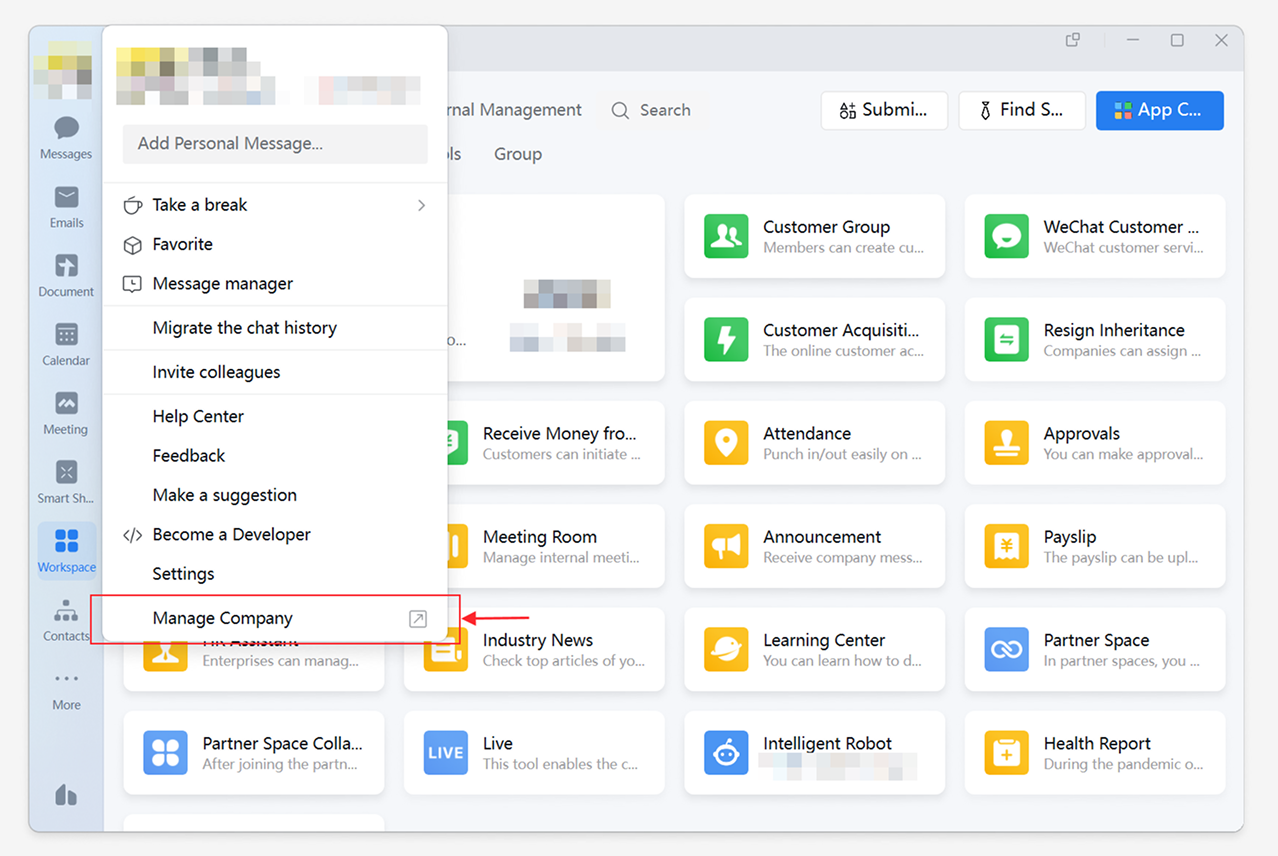Open Messages in the sidebar
This screenshot has width=1278, height=856.
pyautogui.click(x=66, y=138)
